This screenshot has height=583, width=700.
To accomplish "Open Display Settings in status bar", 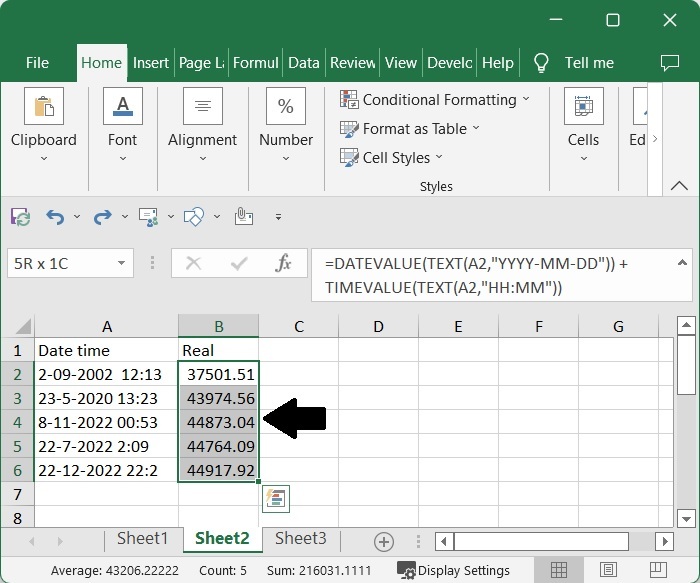I will pos(453,571).
